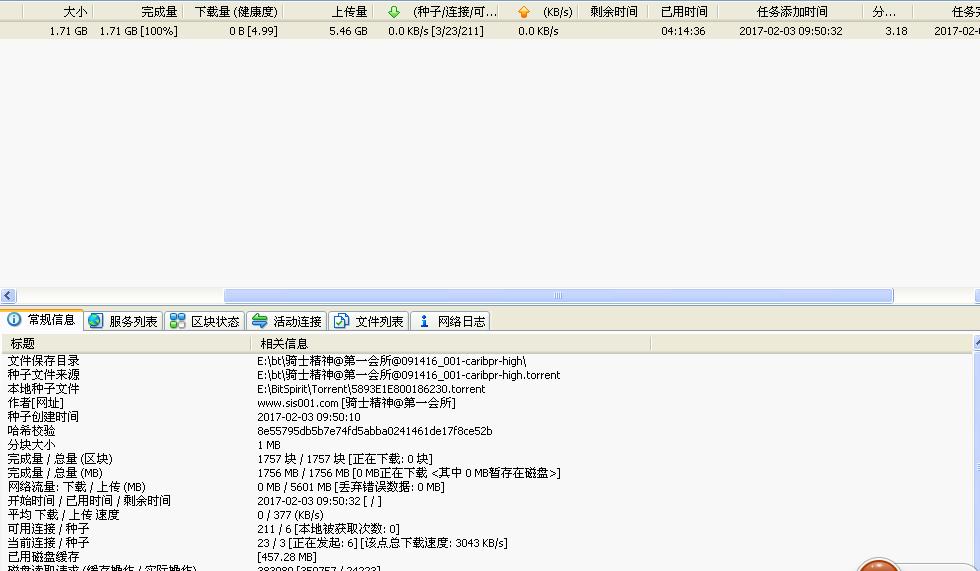Sort tasks by 大小 column header
This screenshot has height=571, width=980.
coord(74,12)
